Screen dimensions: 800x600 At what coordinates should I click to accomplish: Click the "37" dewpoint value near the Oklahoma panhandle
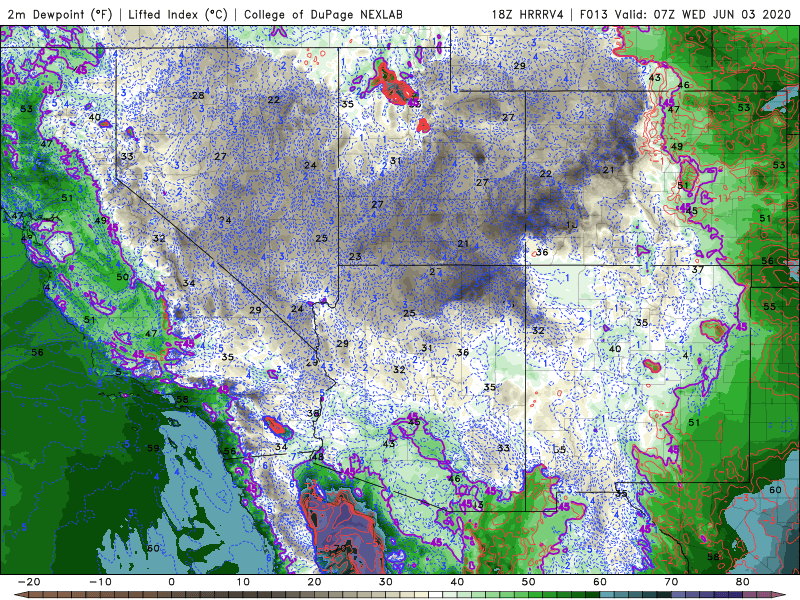tap(697, 269)
